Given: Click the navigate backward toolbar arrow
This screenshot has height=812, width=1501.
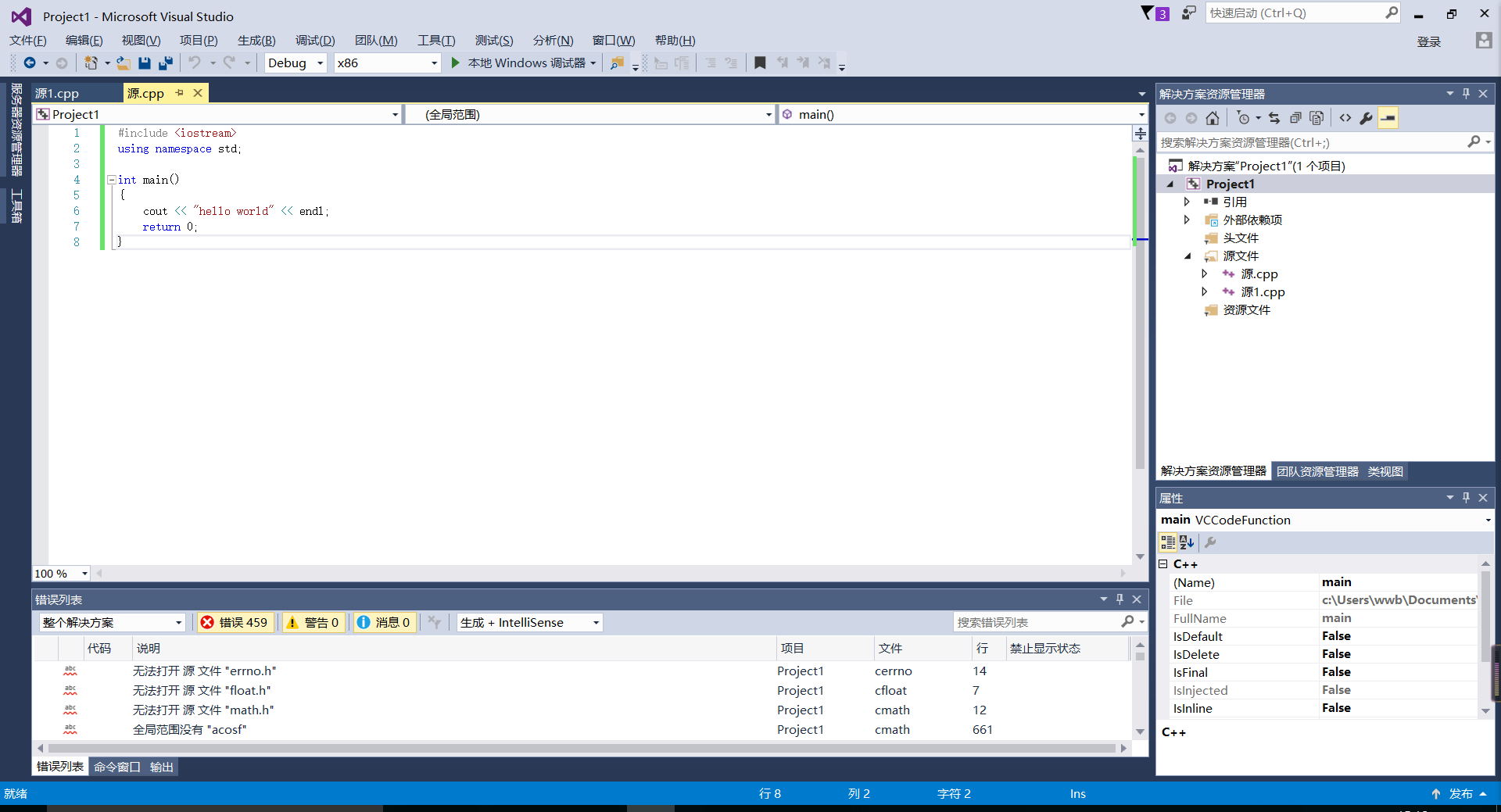Looking at the screenshot, I should 30,63.
